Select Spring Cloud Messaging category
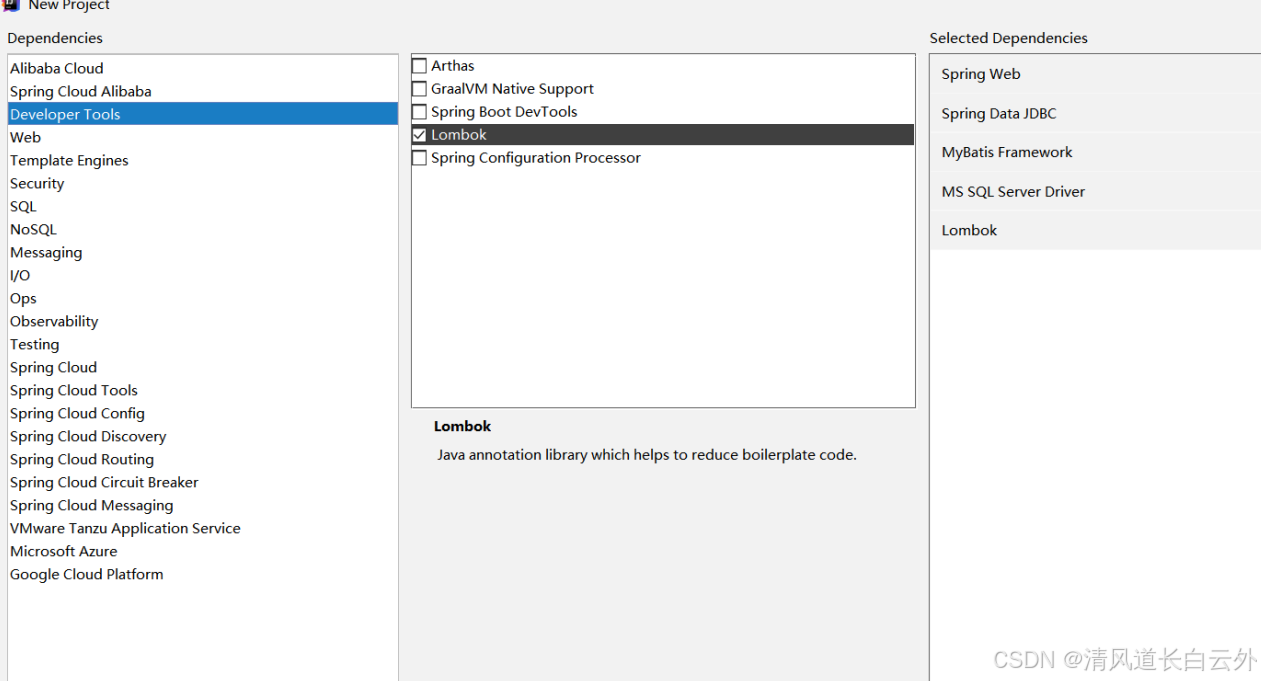The width and height of the screenshot is (1261, 681). point(202,505)
